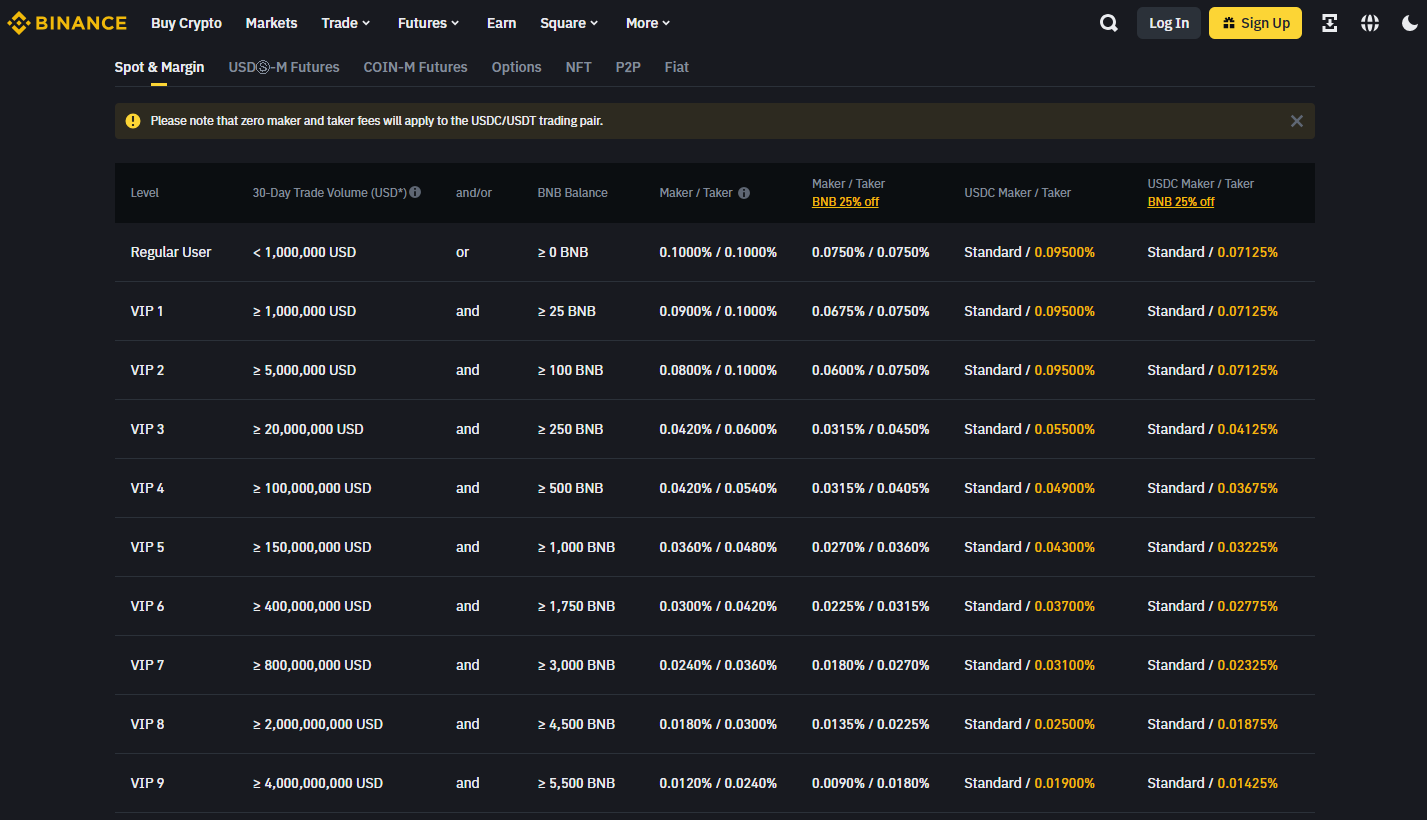Click the '≥ 400,000,000 USD' volume cell
The height and width of the screenshot is (820, 1427).
(x=312, y=606)
